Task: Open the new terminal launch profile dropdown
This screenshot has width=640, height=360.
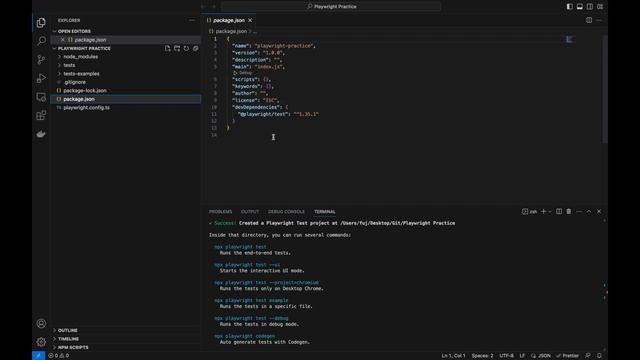Action: (550, 211)
